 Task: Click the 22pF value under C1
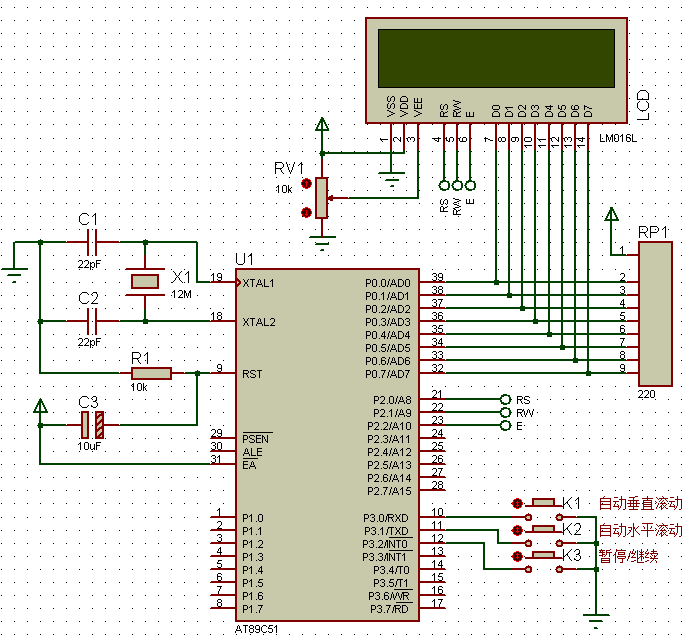click(x=89, y=264)
